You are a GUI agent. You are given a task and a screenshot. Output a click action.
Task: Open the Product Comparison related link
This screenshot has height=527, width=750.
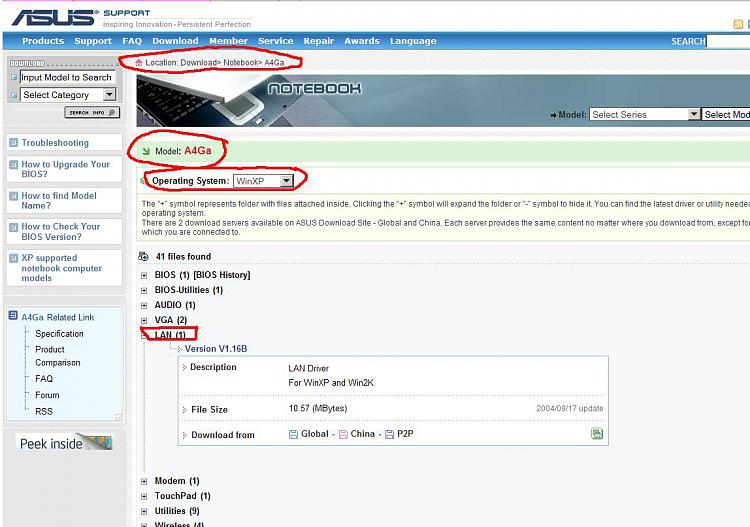[x=57, y=356]
